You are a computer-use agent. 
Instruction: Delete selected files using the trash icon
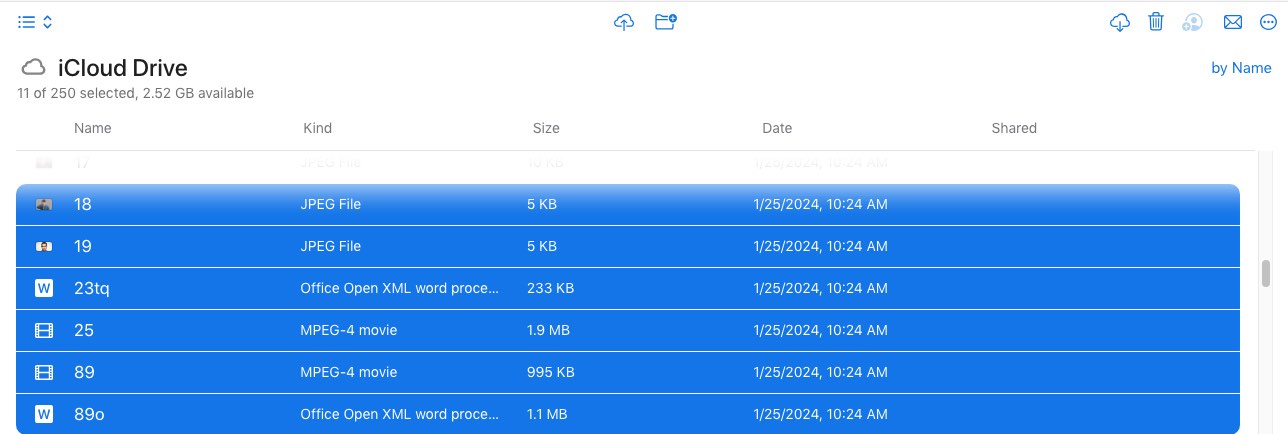click(1156, 22)
